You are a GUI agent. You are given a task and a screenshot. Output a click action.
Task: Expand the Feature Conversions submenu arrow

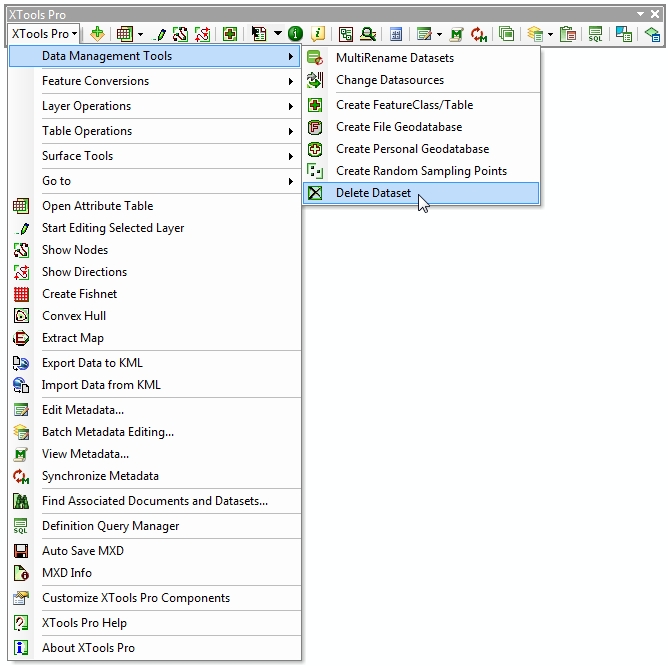point(291,81)
